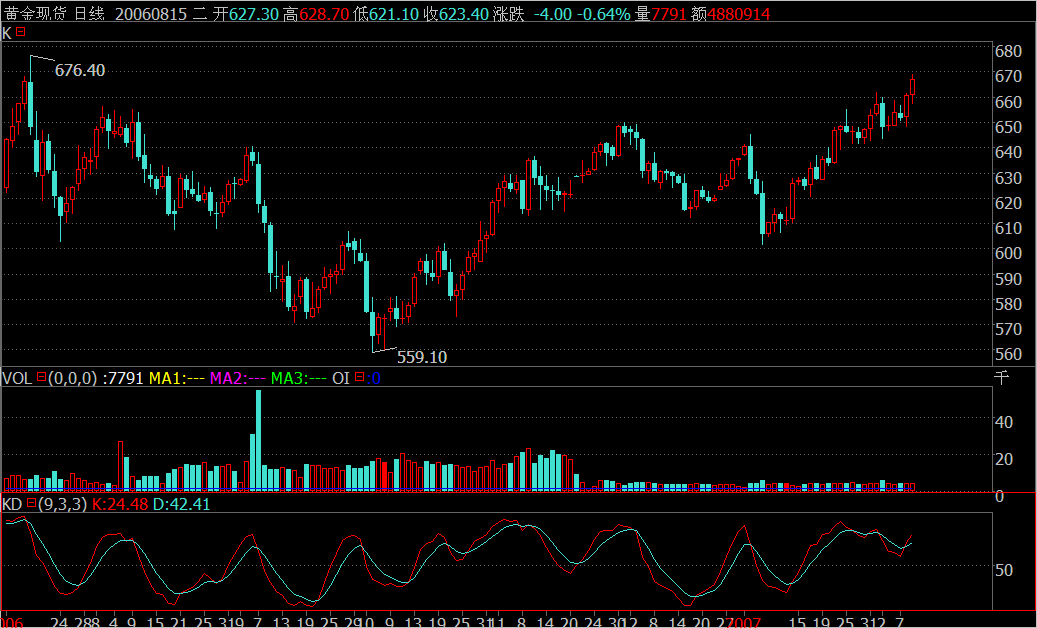Click the percent change -0.64%
This screenshot has height=628, width=1037.
tap(603, 14)
